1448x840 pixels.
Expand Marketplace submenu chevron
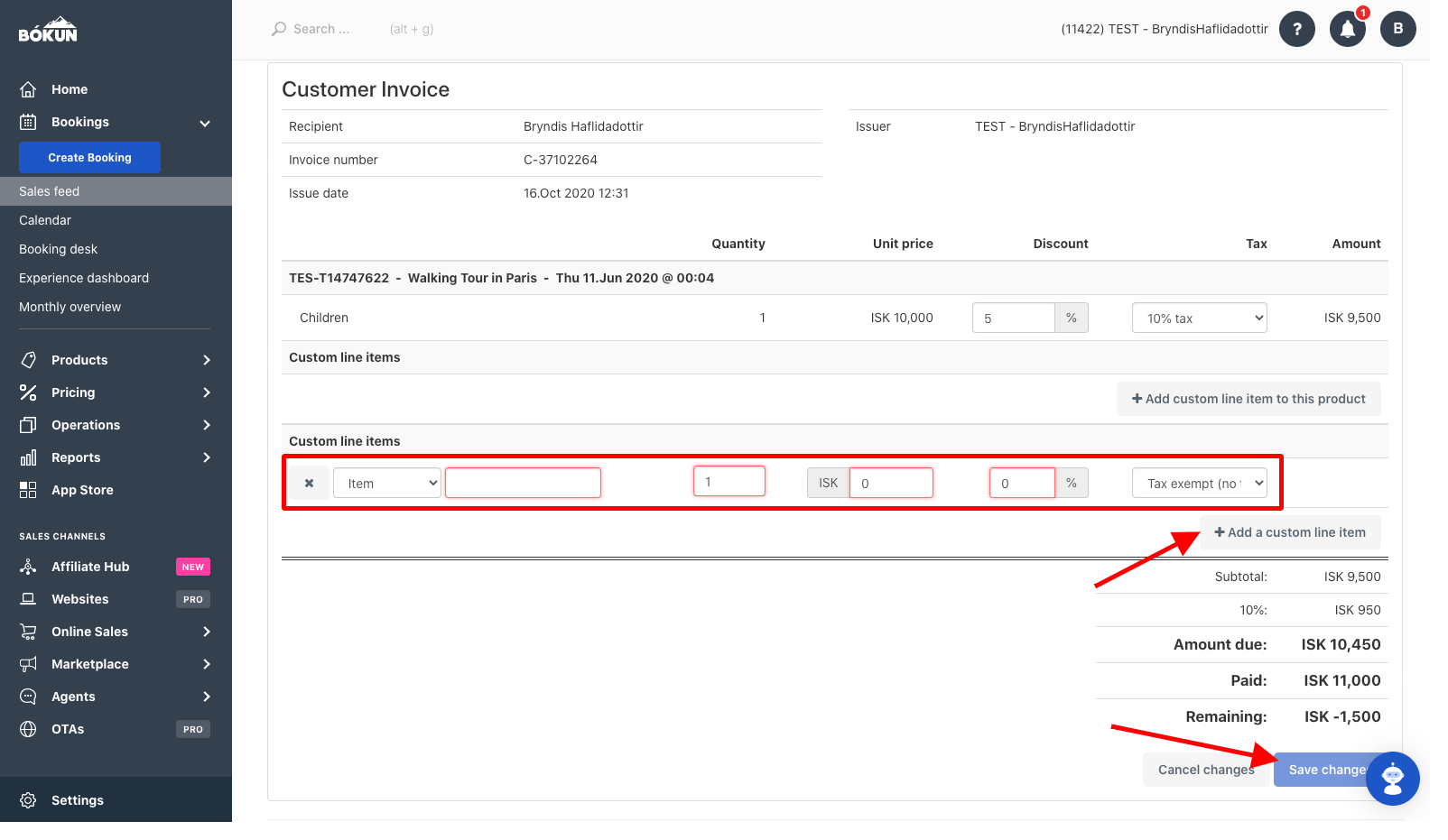(207, 664)
